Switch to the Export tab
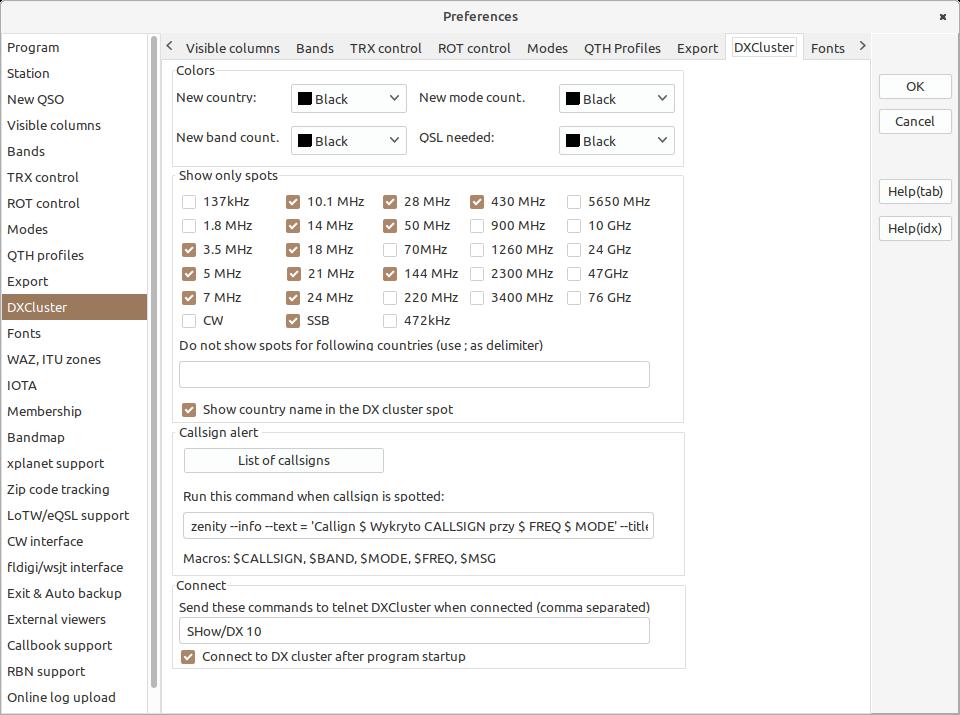Viewport: 960px width, 715px height. pyautogui.click(x=697, y=48)
